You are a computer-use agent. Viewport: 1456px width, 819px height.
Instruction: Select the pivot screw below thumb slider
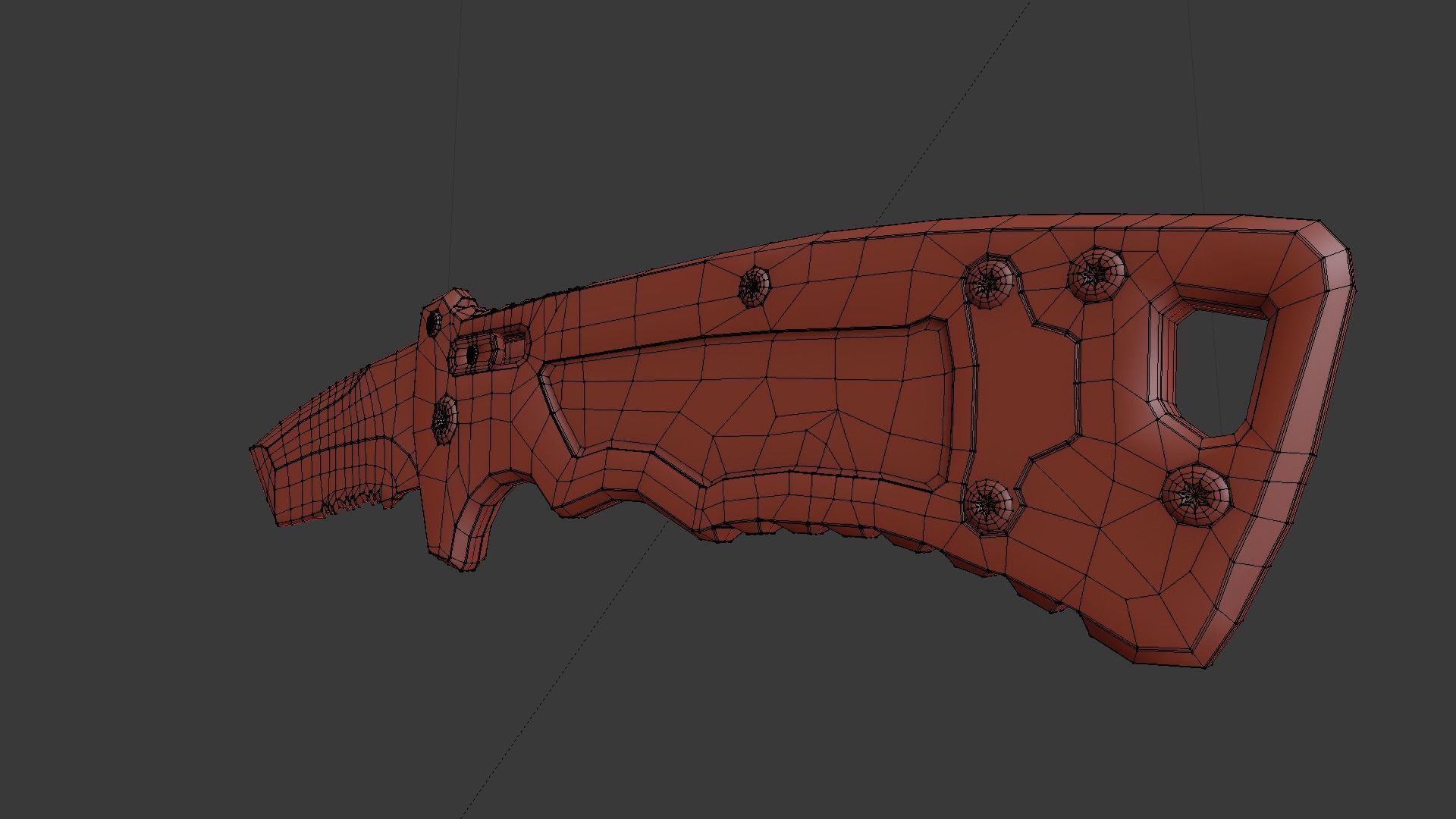(x=445, y=419)
